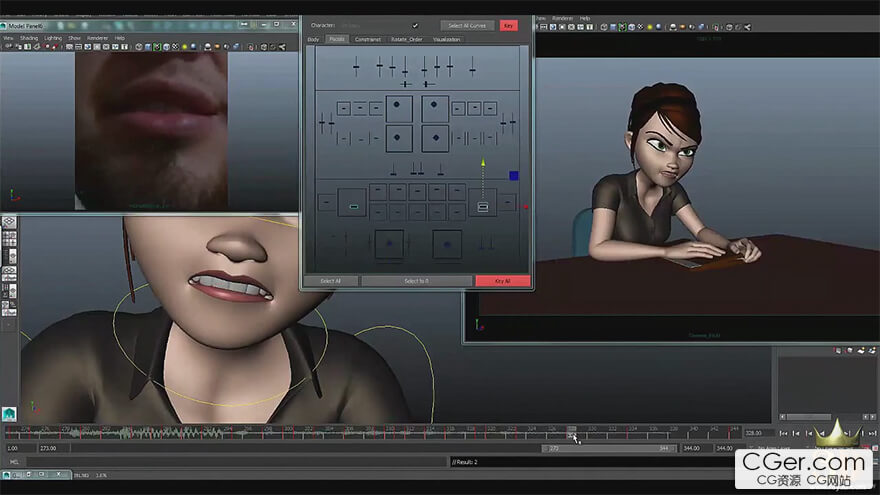Viewport: 880px width, 495px height.
Task: Click the blue square control in picker
Action: pyautogui.click(x=514, y=176)
